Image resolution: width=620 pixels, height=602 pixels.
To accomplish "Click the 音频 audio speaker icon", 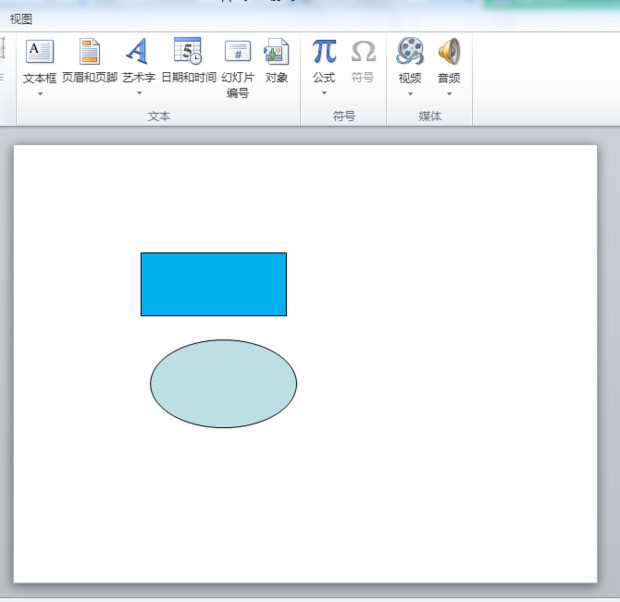I will click(x=449, y=51).
